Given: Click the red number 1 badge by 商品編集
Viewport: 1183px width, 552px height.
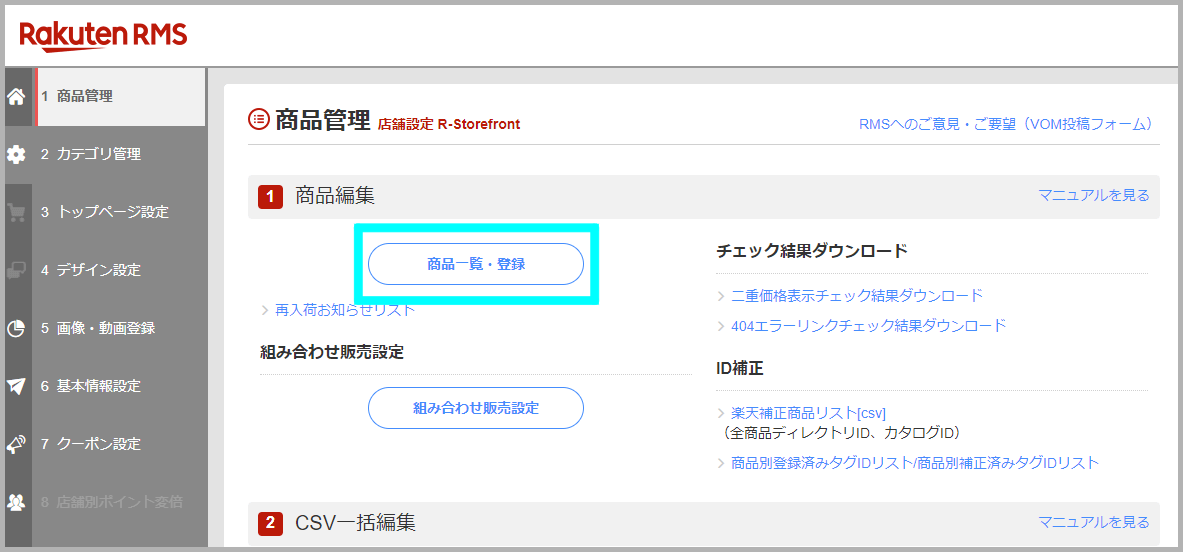Looking at the screenshot, I should [270, 198].
